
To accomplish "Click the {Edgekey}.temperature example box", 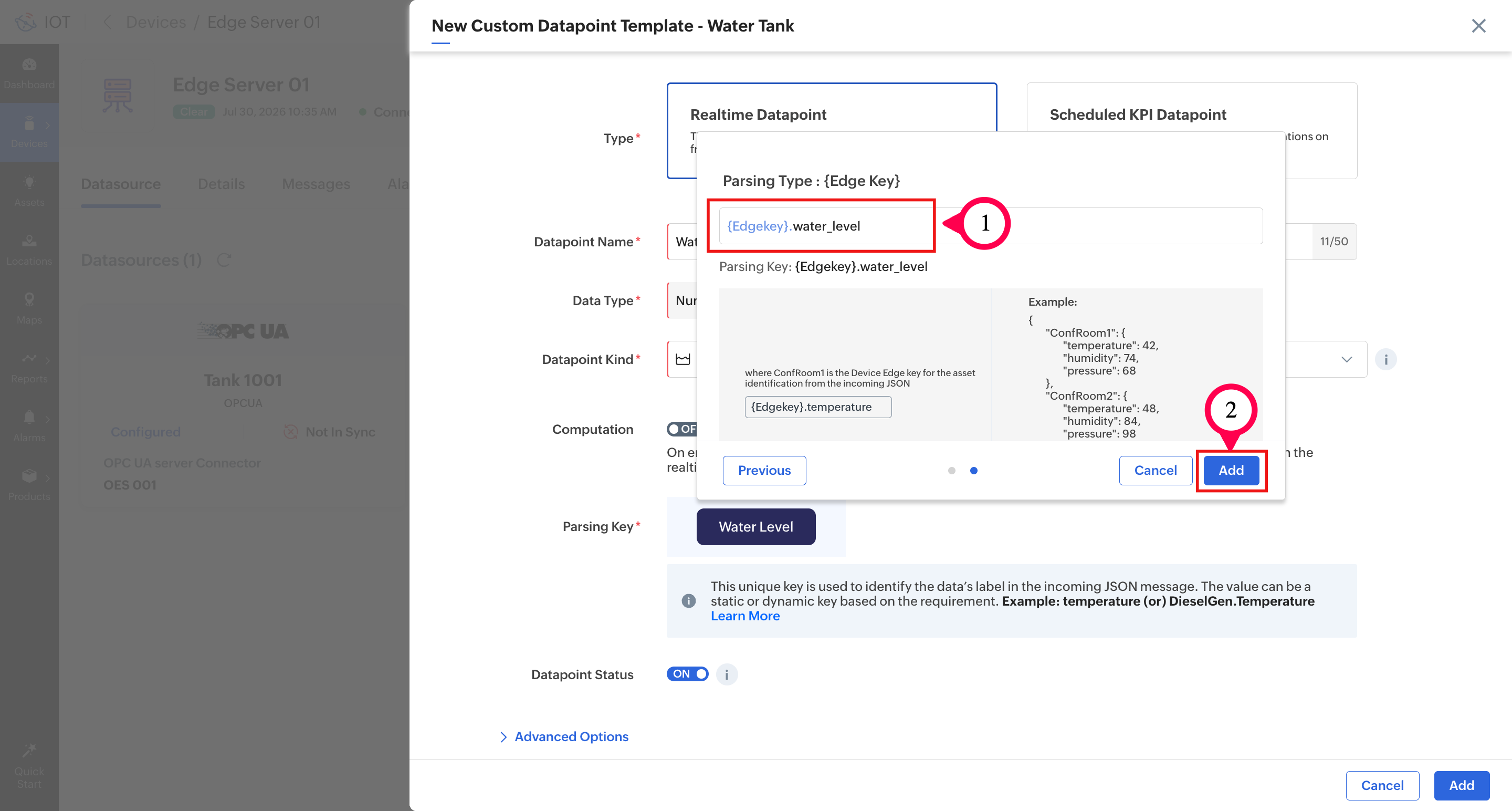I will click(x=817, y=407).
